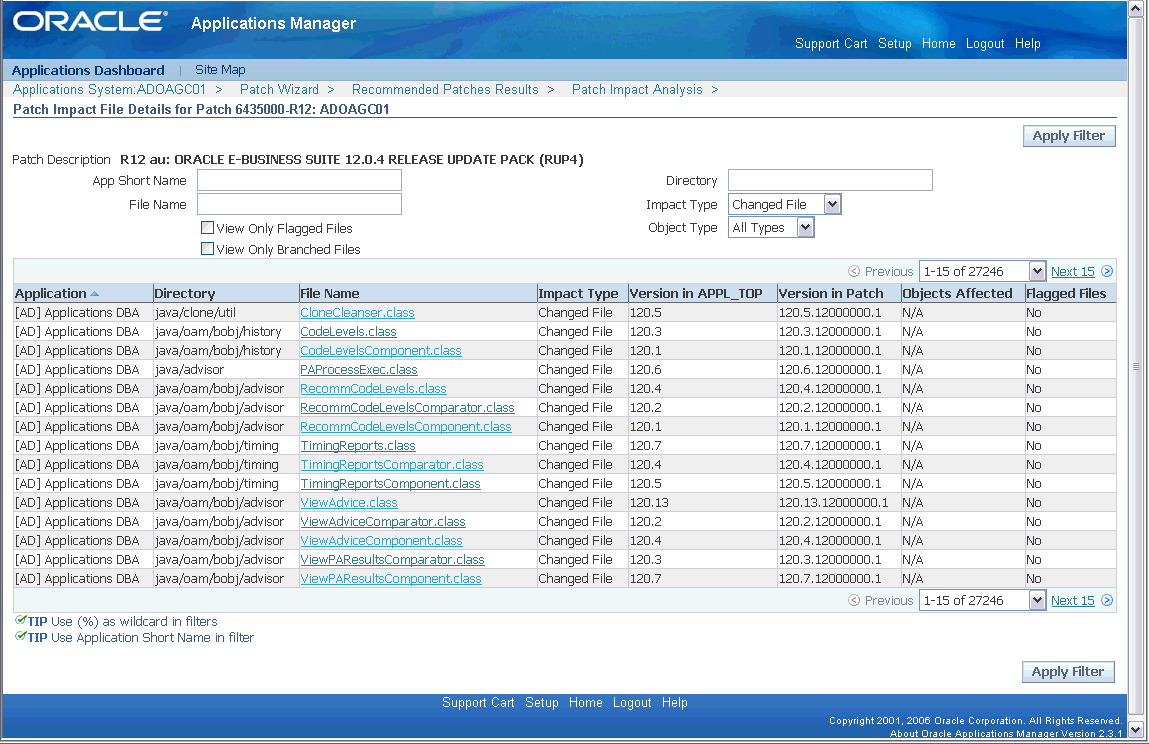Open ViewPAResultsComparator.class file link
Viewport: 1149px width, 744px height.
pyautogui.click(x=393, y=560)
